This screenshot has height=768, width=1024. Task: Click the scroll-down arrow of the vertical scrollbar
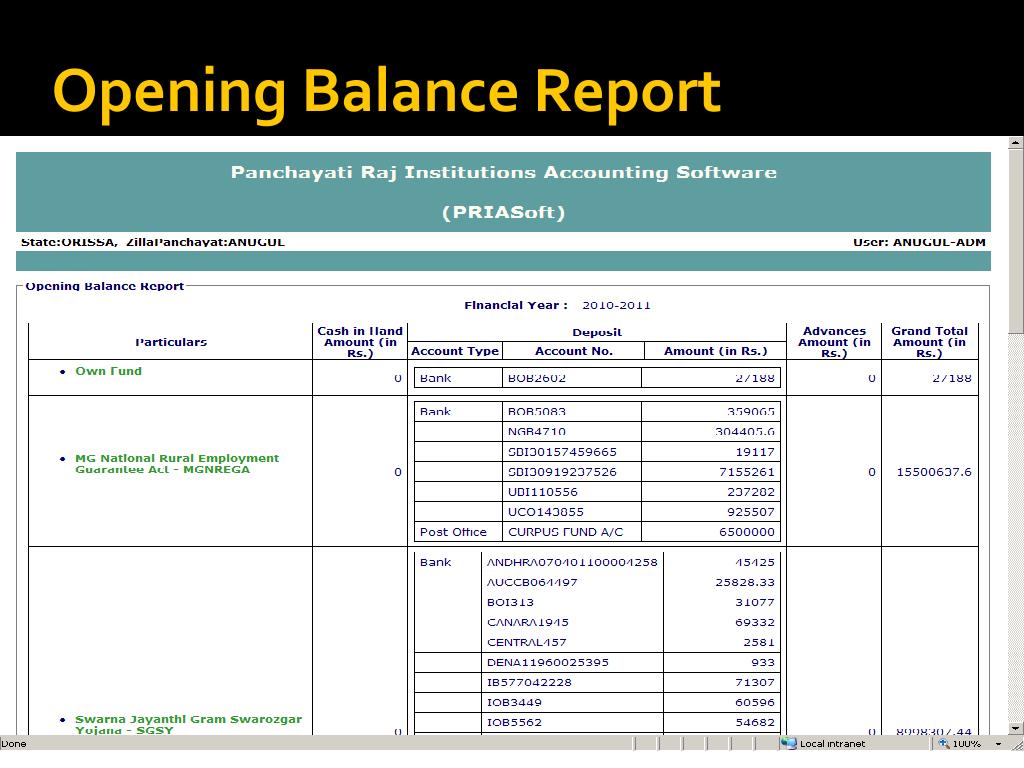[1016, 728]
